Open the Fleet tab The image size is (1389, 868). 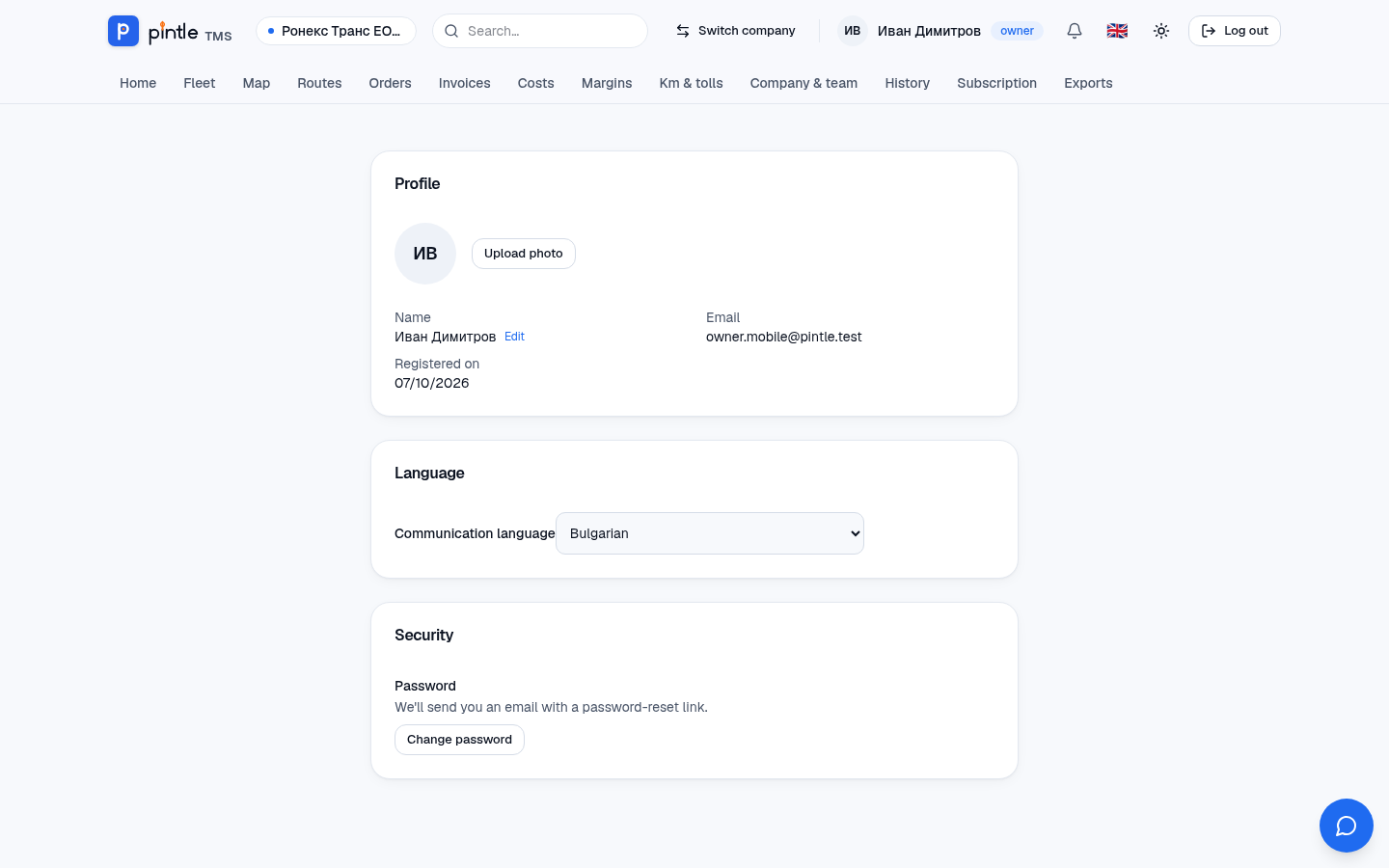[x=200, y=83]
